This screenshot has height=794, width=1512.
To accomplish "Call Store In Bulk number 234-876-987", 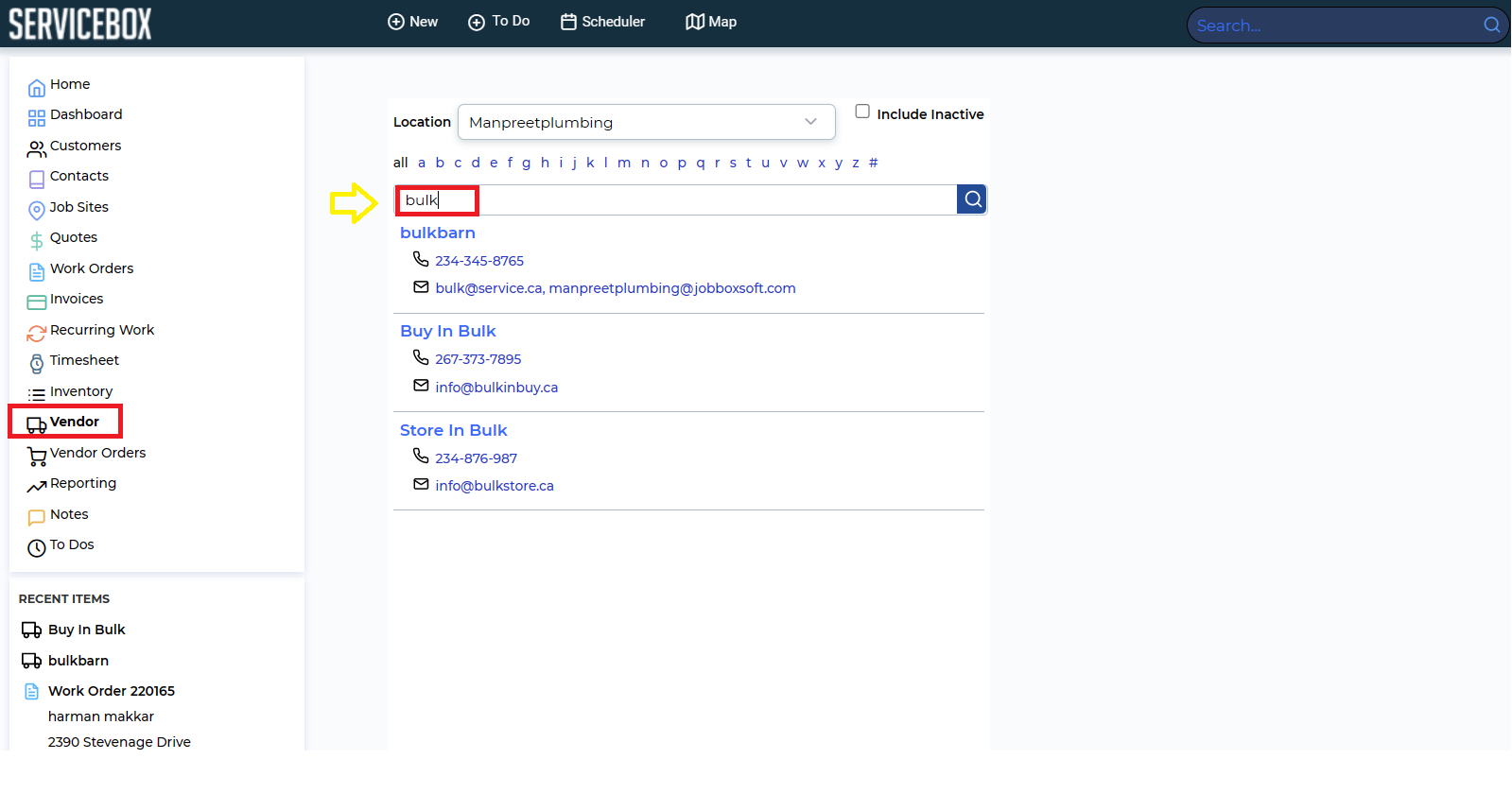I will 477,458.
